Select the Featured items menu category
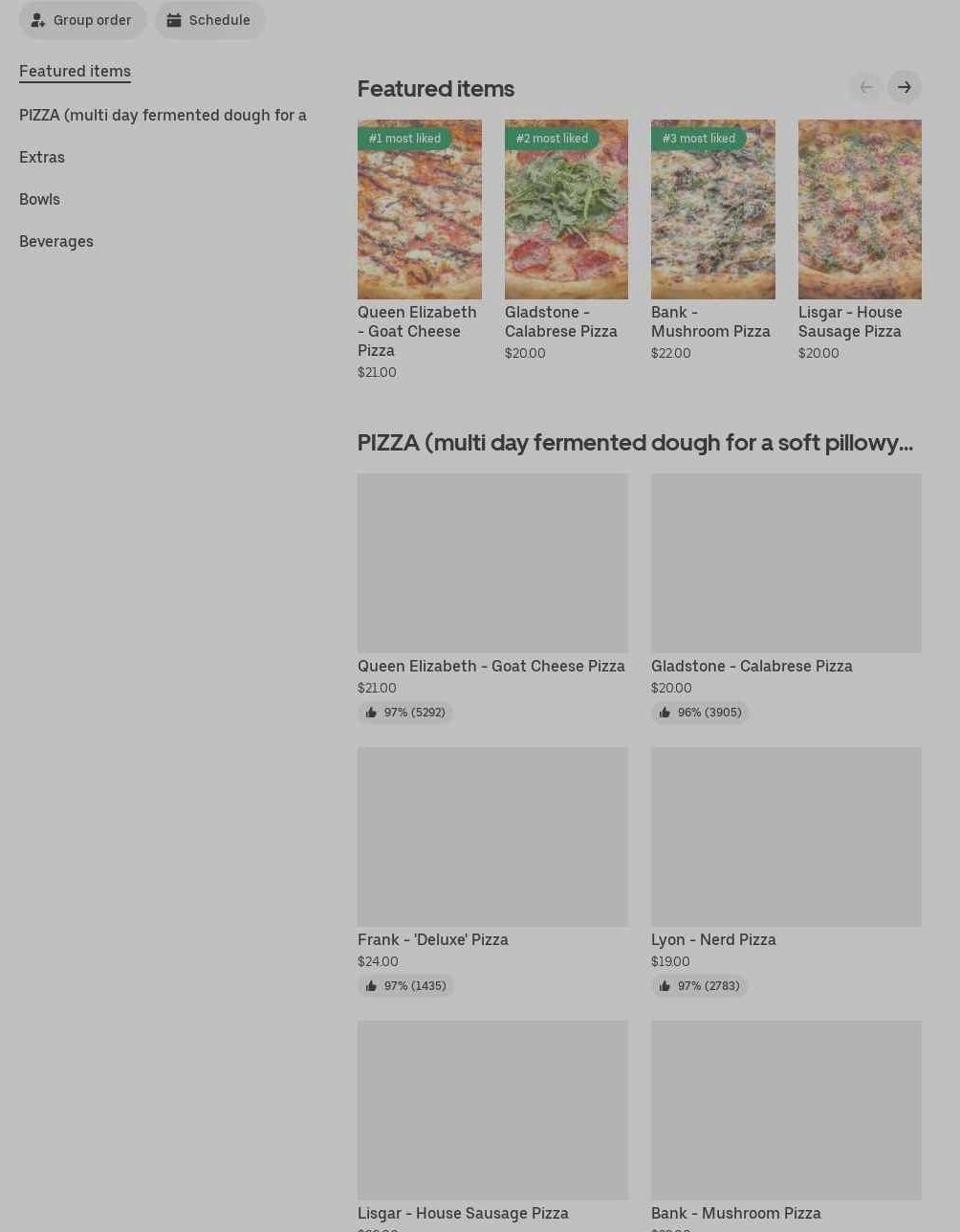The height and width of the screenshot is (1232, 960). tap(75, 71)
